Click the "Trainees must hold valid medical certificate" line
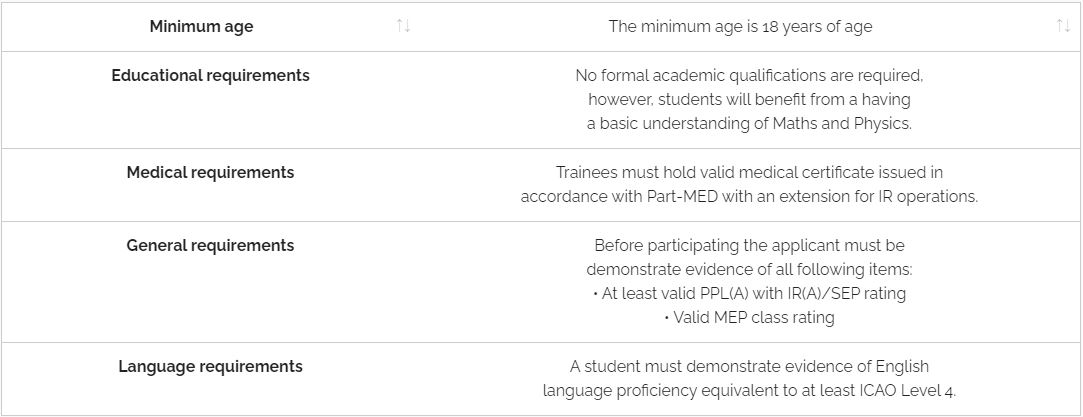This screenshot has height=417, width=1083. click(749, 173)
